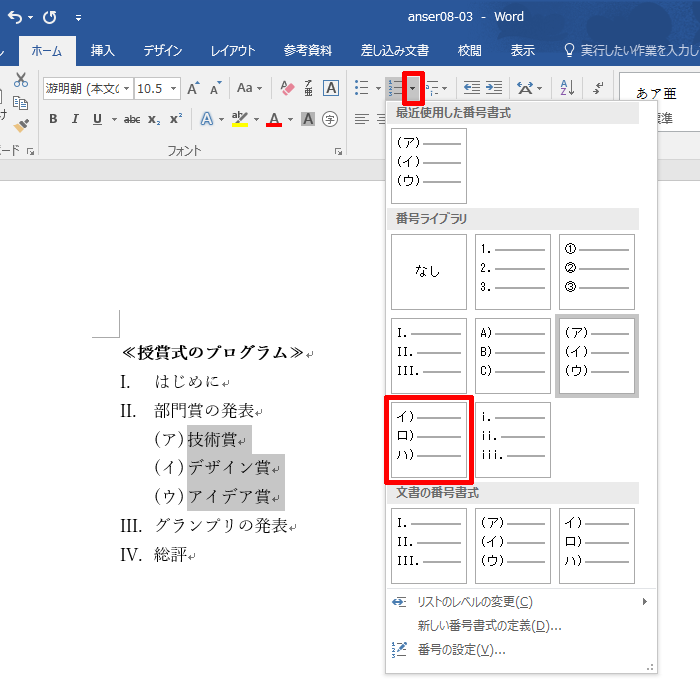Open the Quick Access Toolbar customize arrow
Viewport: 700px width, 690px height.
click(x=78, y=18)
